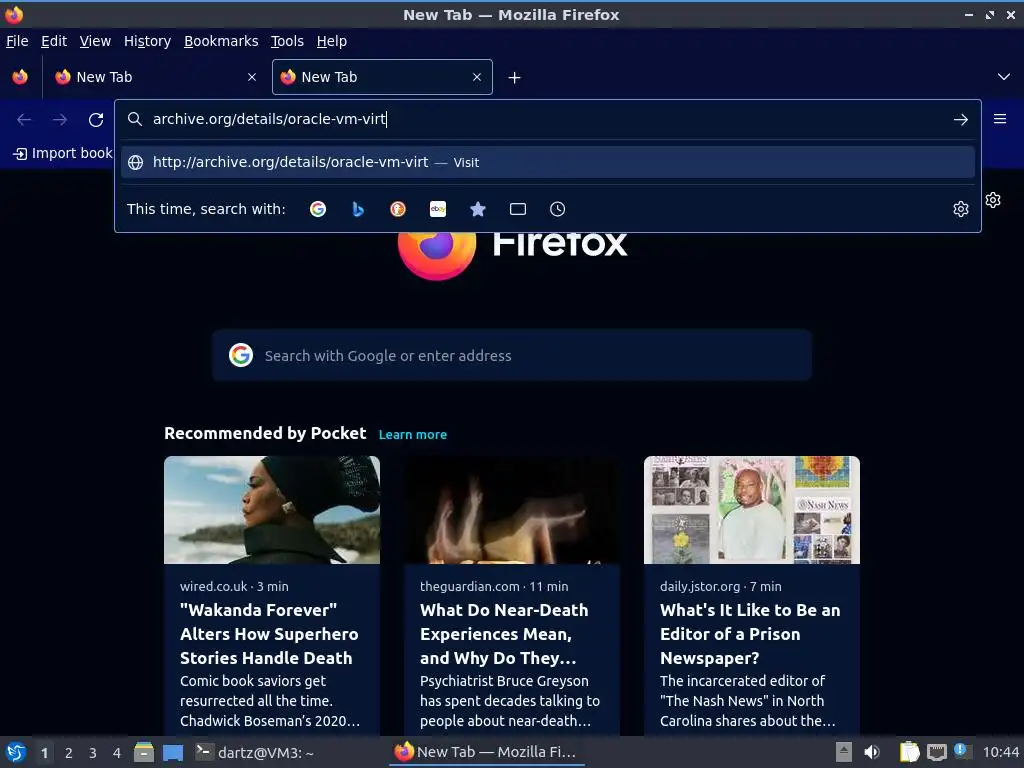Close the first New Tab

pyautogui.click(x=252, y=77)
